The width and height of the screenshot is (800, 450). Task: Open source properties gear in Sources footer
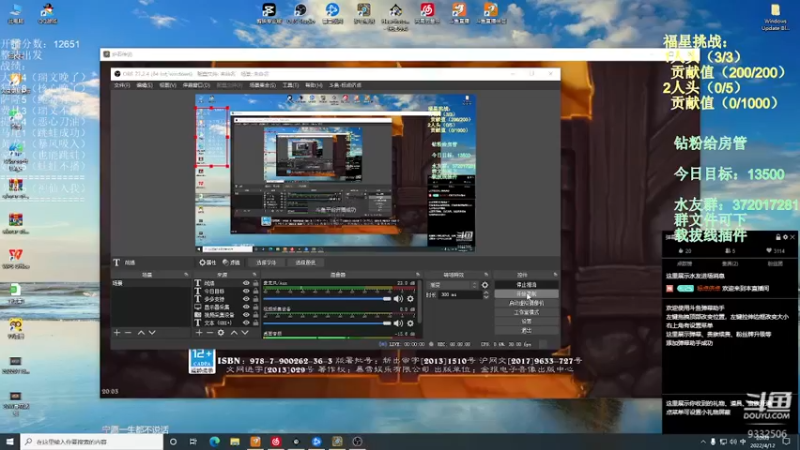(x=221, y=333)
